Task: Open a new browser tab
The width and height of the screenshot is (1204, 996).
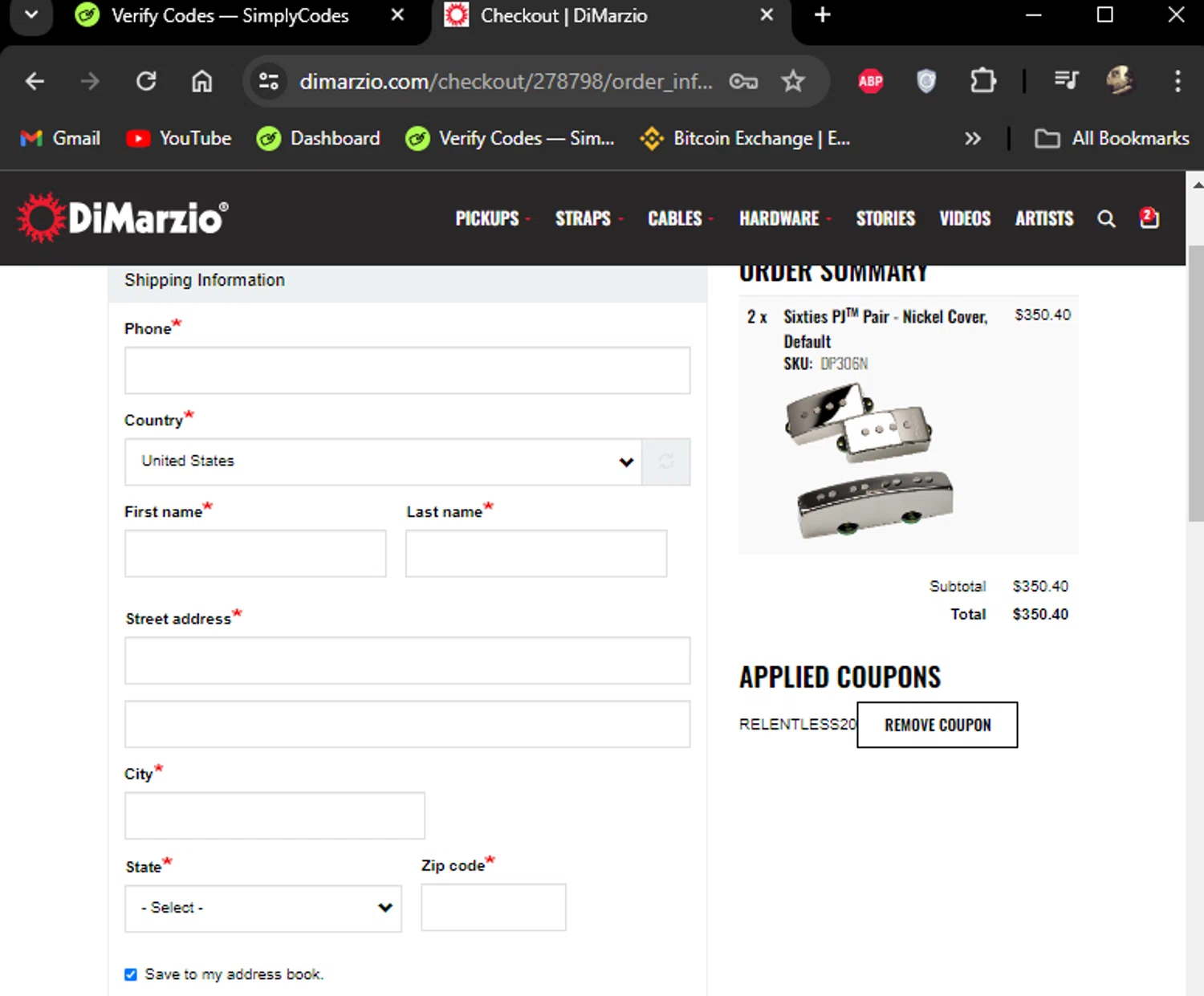Action: coord(822,15)
